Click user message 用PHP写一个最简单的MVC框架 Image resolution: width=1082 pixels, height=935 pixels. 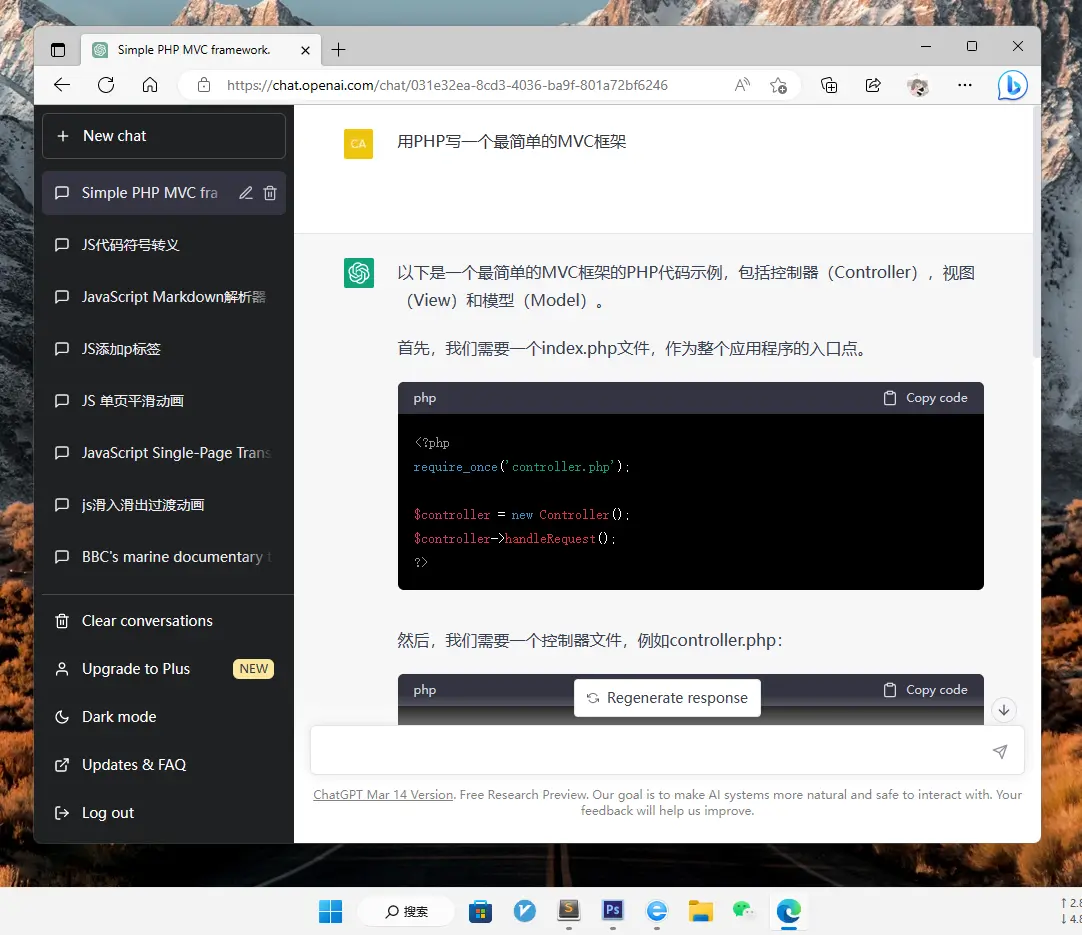511,142
